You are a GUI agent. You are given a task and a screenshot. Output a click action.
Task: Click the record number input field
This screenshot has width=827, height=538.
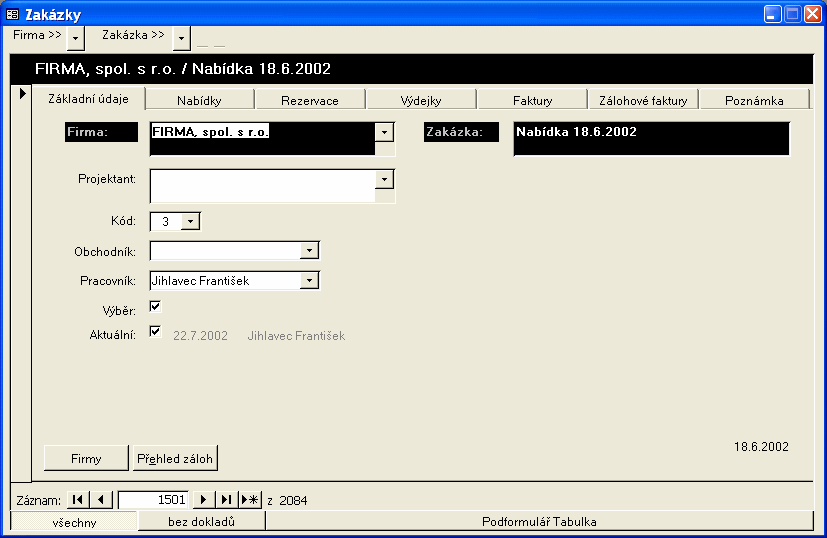coord(152,499)
